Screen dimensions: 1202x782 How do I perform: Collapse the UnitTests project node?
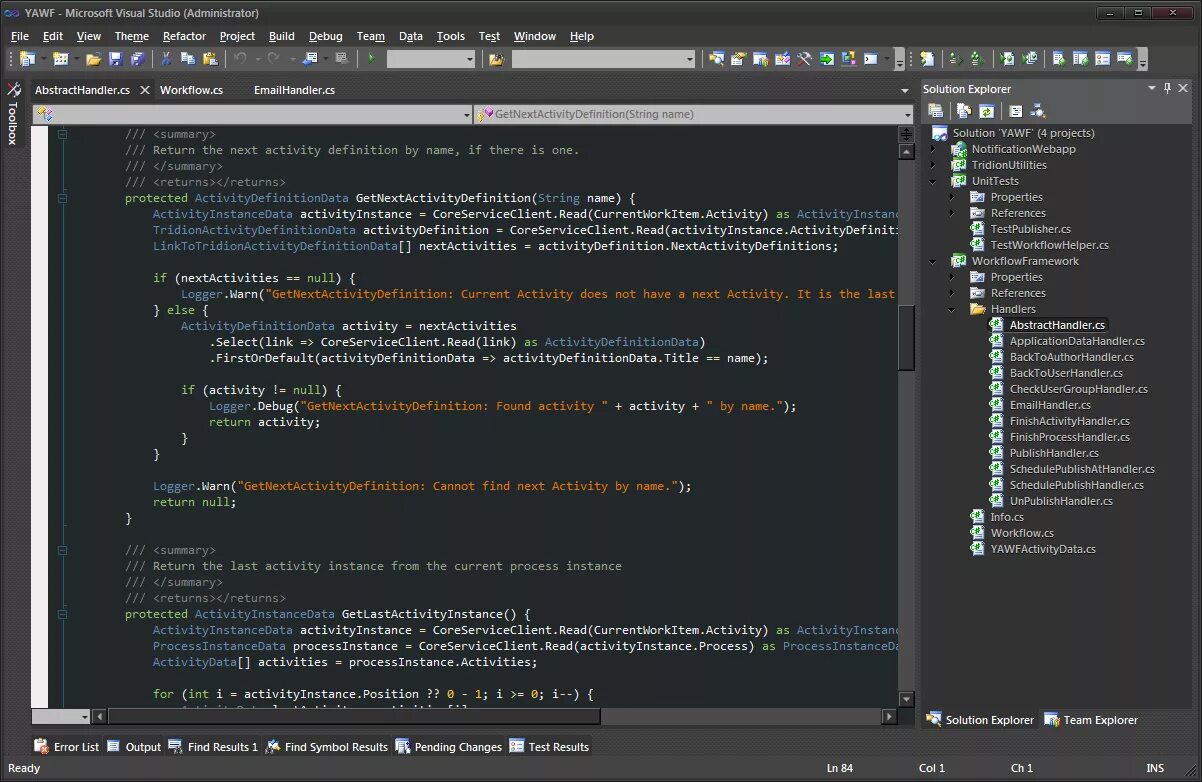point(934,181)
